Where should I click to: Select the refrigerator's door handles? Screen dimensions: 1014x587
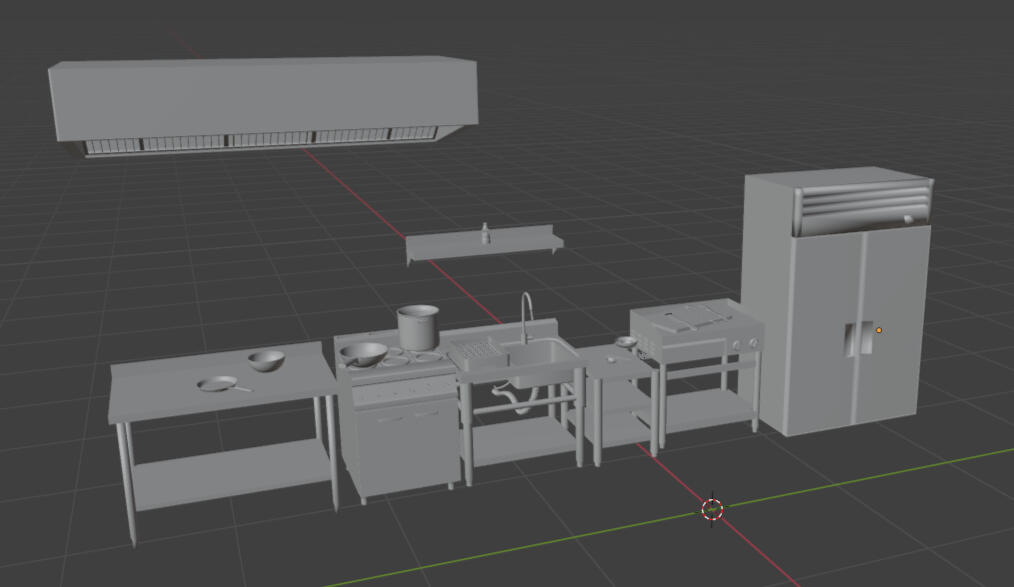852,341
